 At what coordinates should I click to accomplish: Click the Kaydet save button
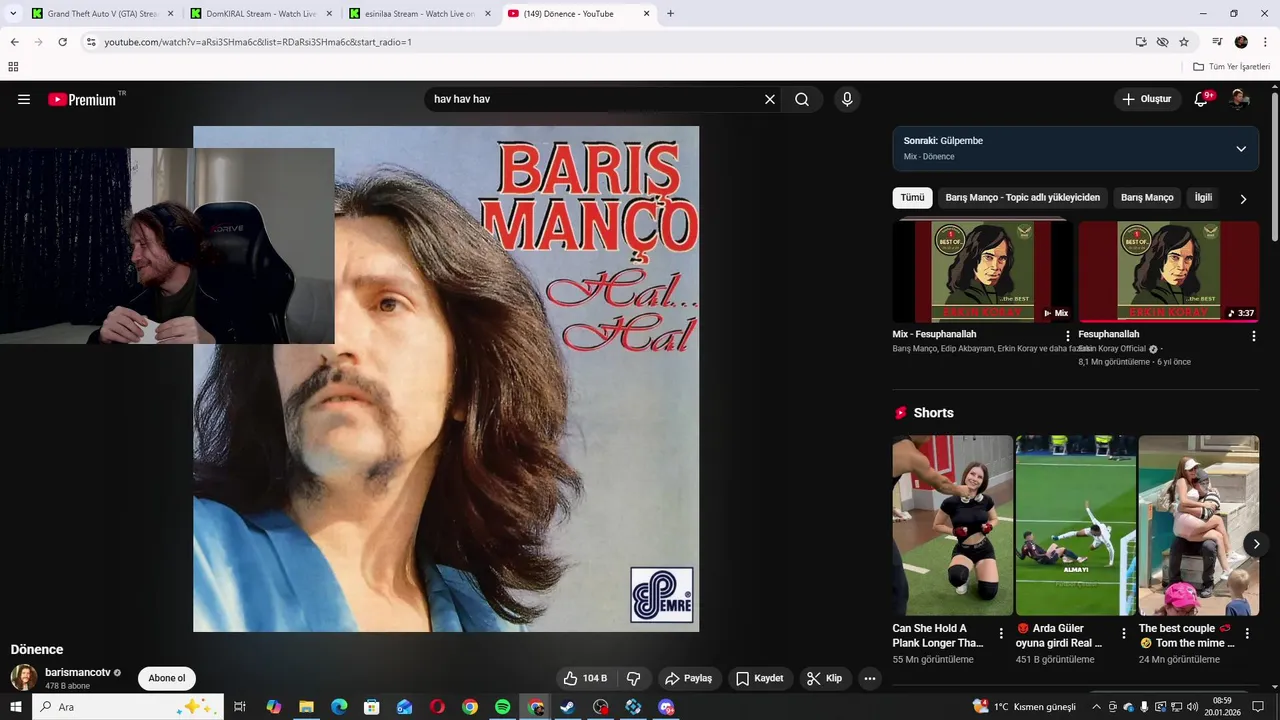pyautogui.click(x=760, y=678)
